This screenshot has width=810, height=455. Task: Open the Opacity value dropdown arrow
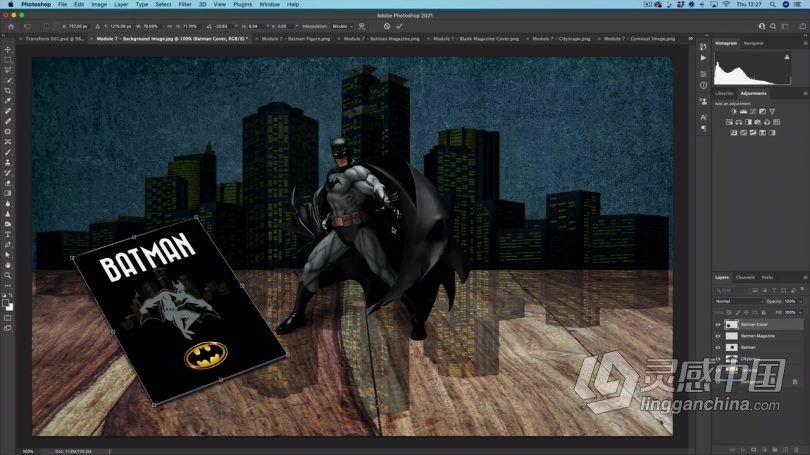click(x=801, y=302)
